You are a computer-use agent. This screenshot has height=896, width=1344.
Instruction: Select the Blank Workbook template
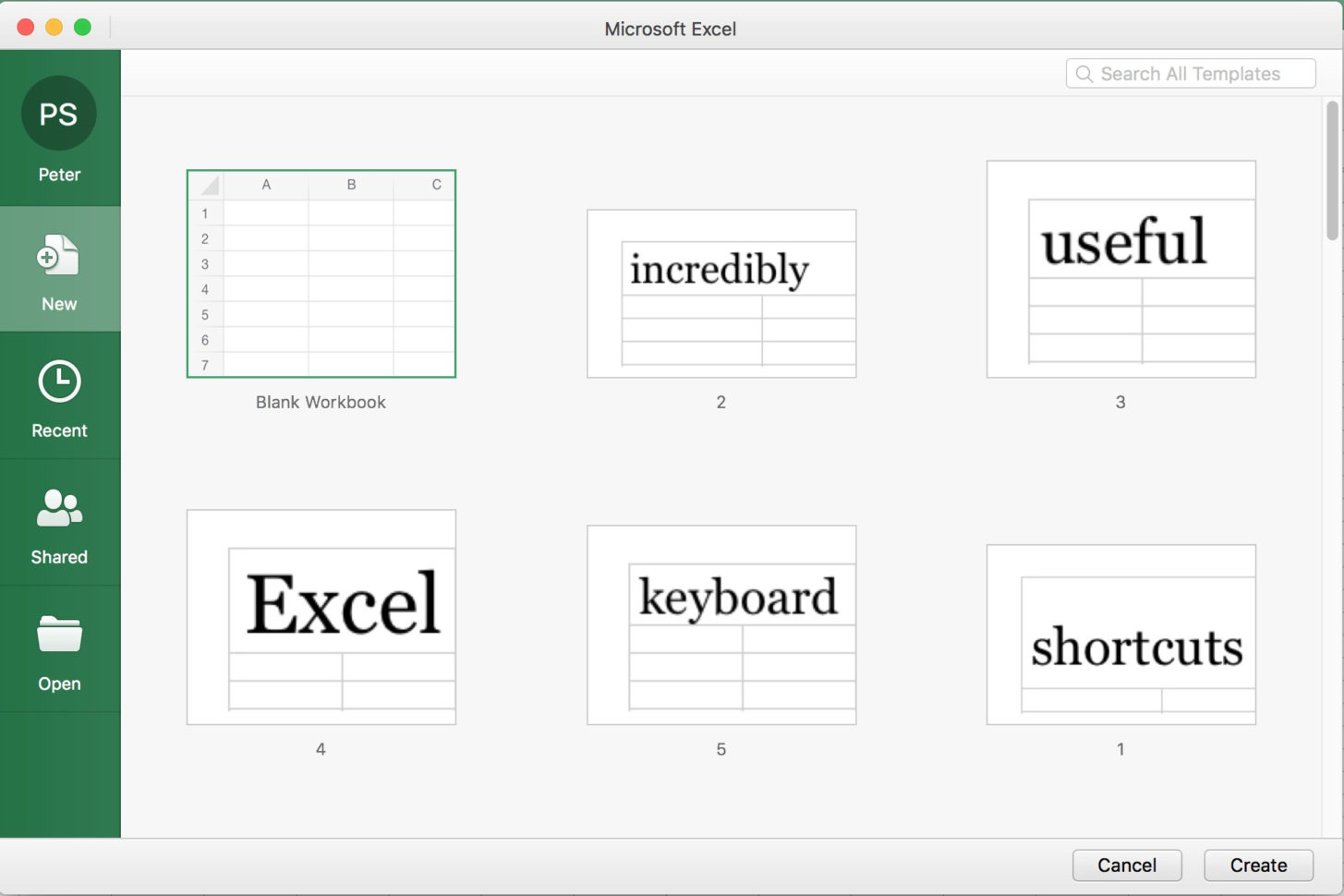321,273
